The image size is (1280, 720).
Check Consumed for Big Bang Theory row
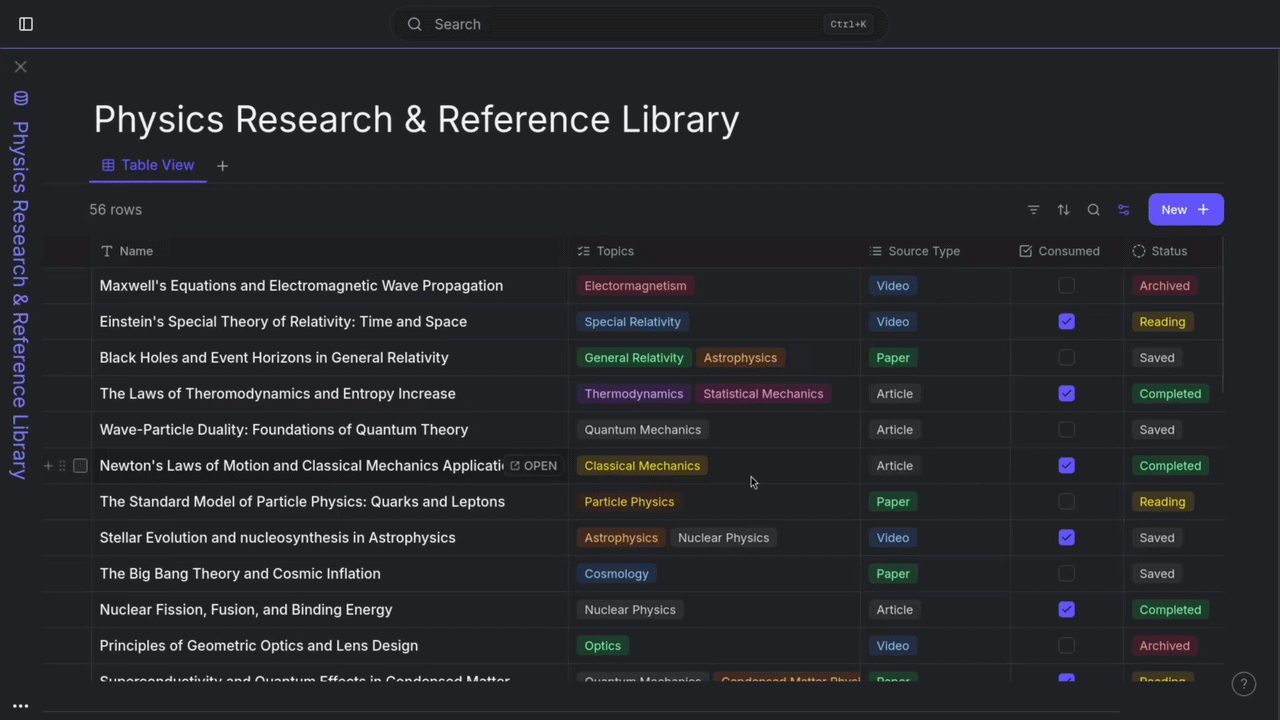click(x=1067, y=574)
